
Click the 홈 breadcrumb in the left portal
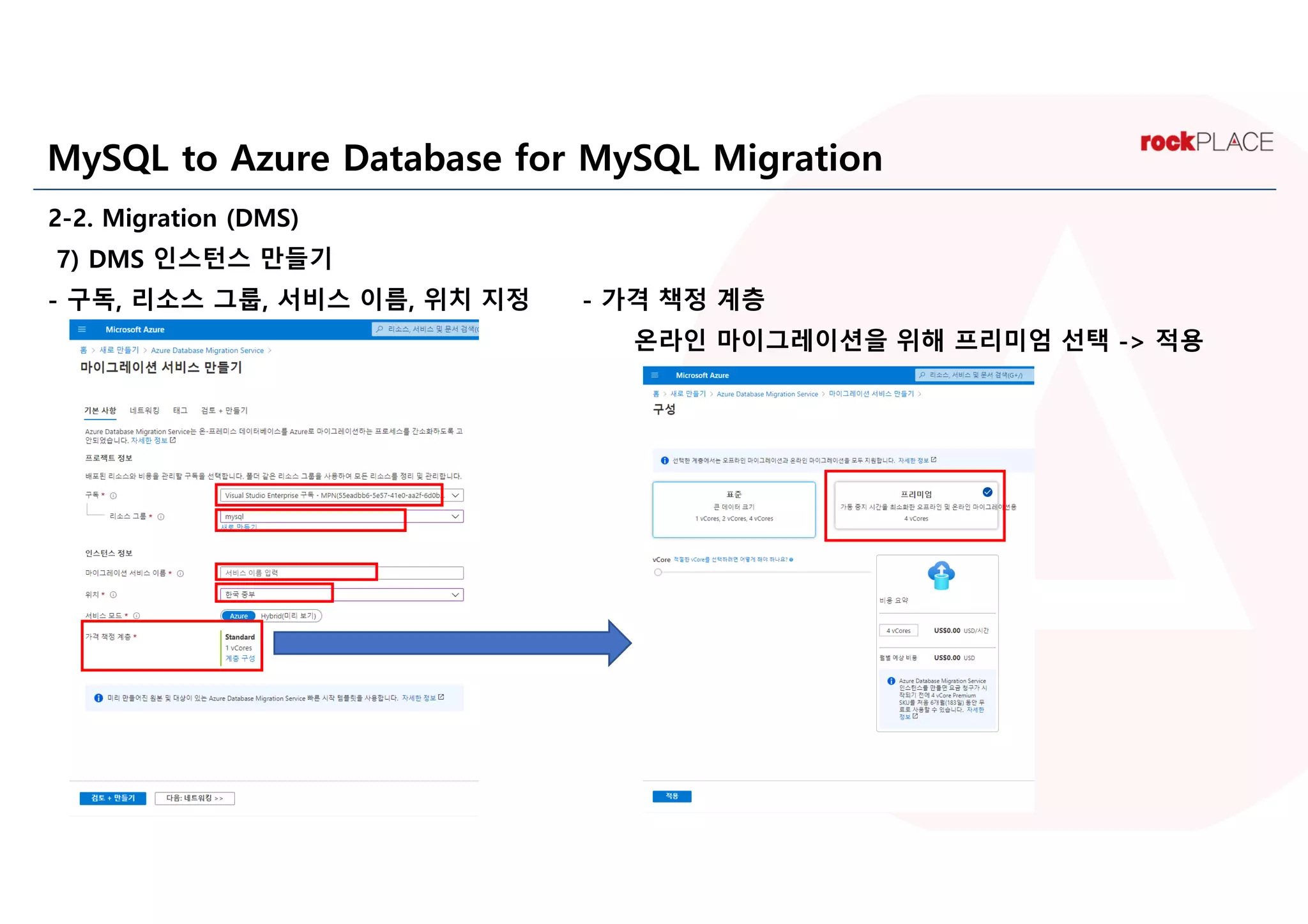(x=83, y=350)
